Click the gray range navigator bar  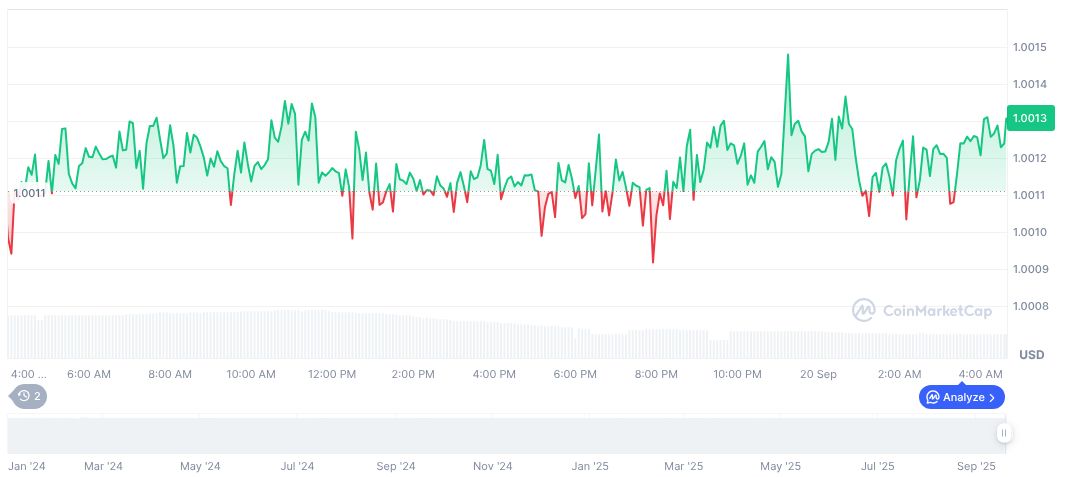point(500,435)
